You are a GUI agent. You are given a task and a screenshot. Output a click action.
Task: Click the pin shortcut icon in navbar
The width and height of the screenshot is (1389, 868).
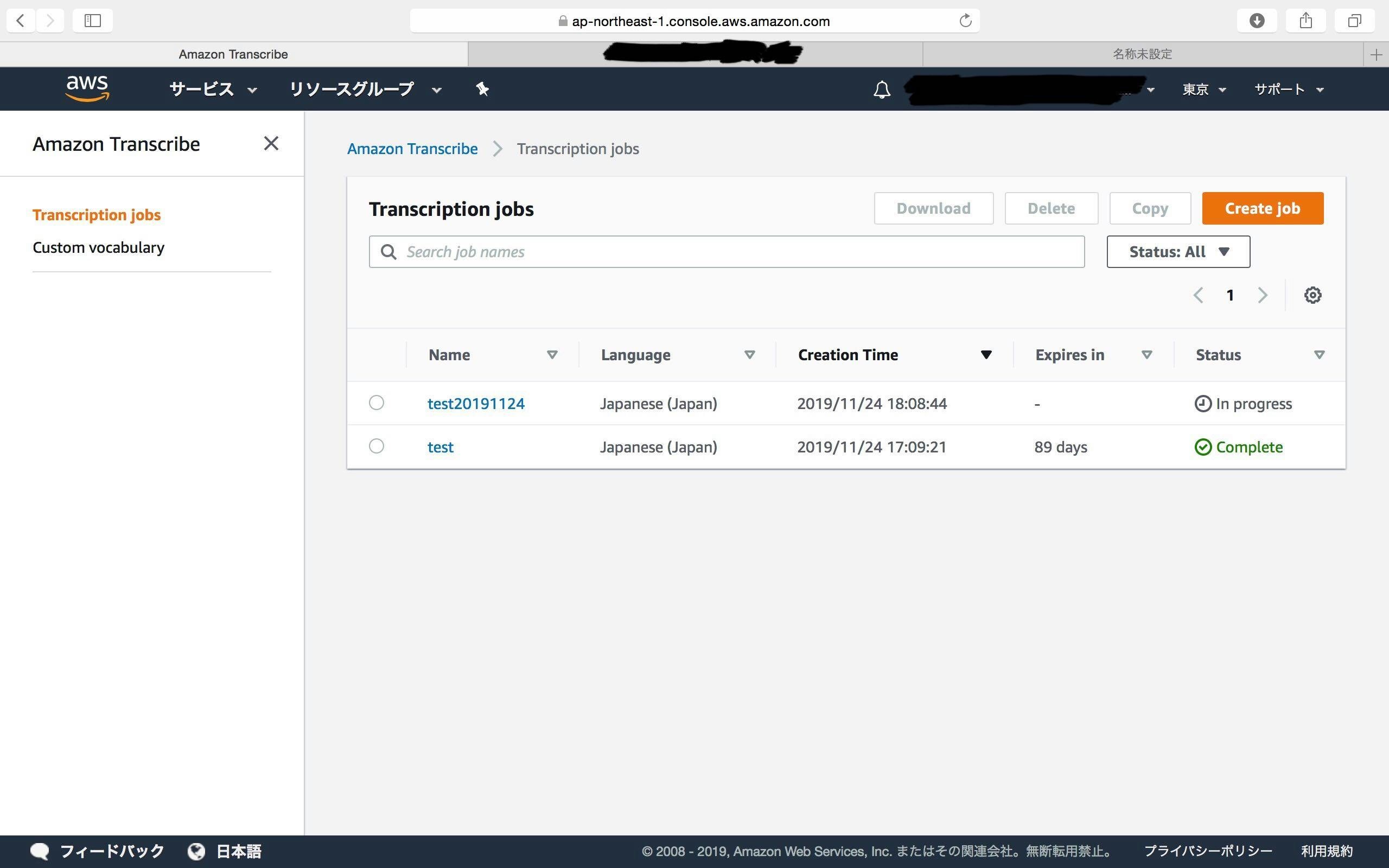(x=482, y=89)
